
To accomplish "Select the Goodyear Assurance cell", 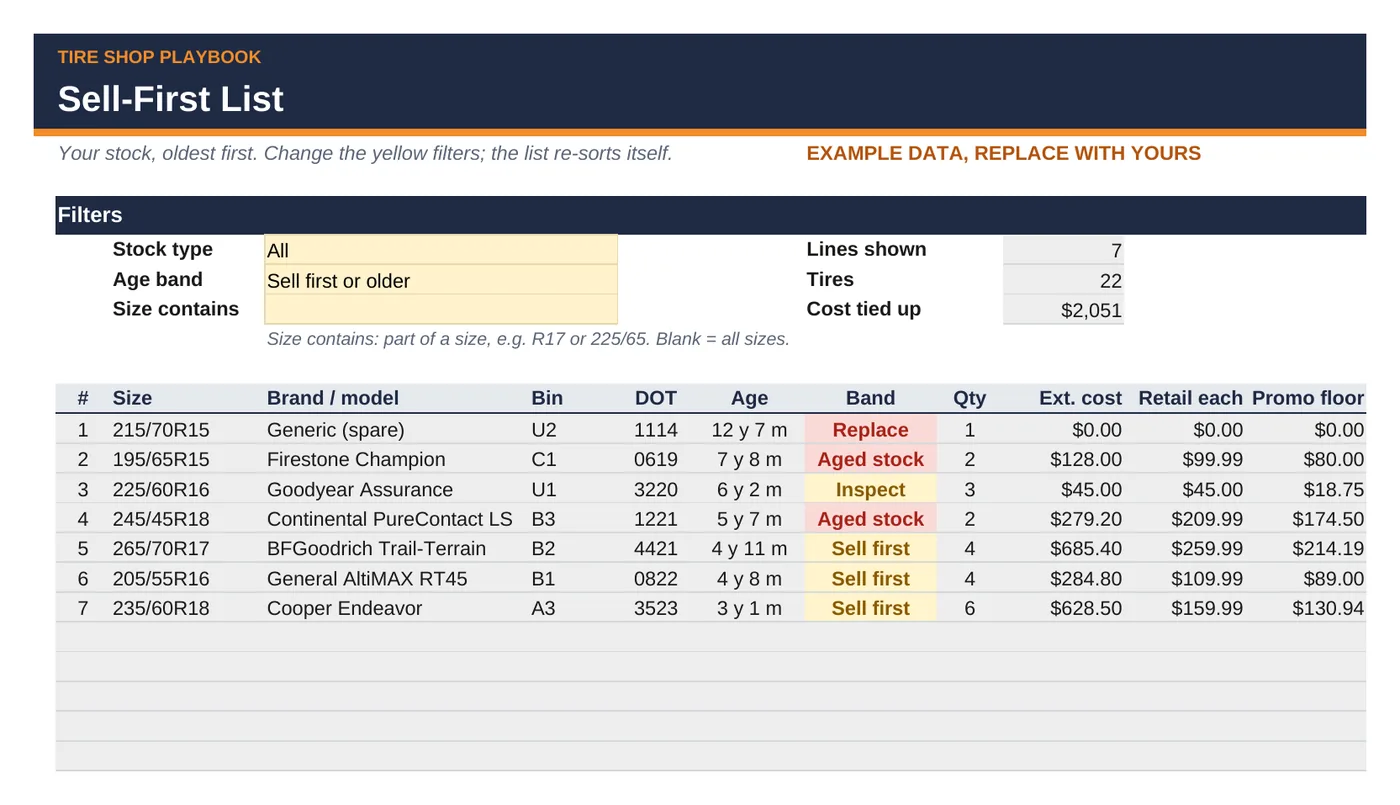I will pos(360,490).
